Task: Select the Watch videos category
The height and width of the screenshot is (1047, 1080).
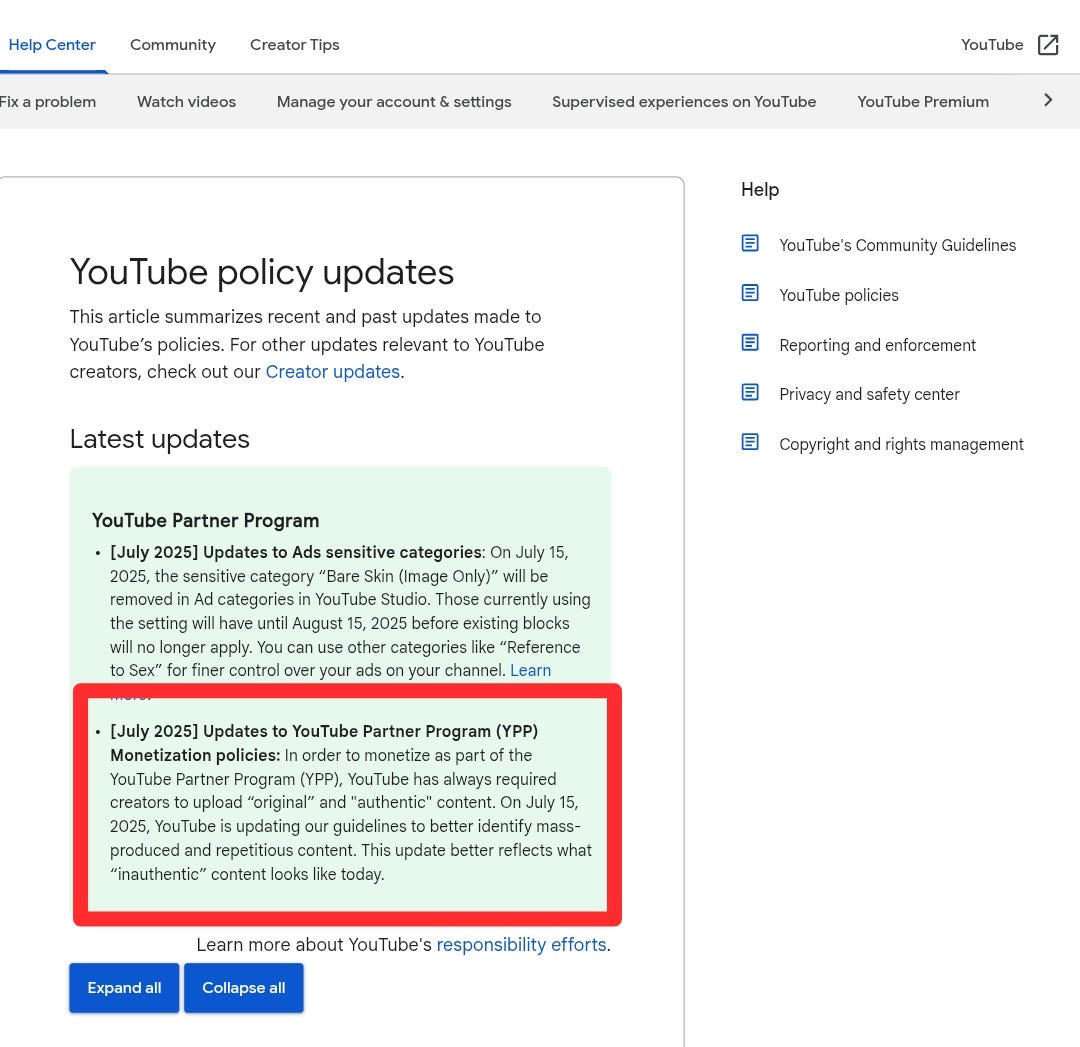Action: coord(187,102)
